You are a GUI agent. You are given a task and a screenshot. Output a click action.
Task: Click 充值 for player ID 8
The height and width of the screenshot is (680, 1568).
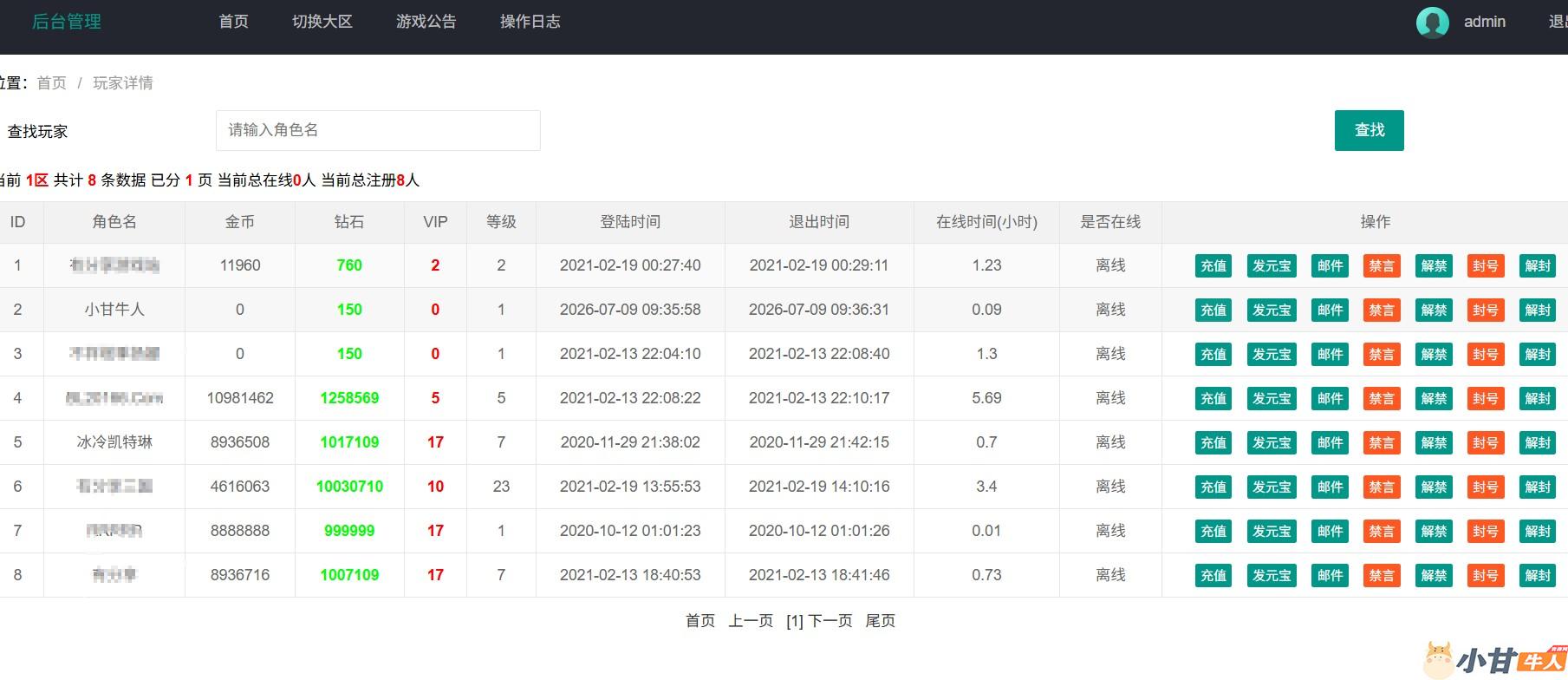pyautogui.click(x=1213, y=576)
